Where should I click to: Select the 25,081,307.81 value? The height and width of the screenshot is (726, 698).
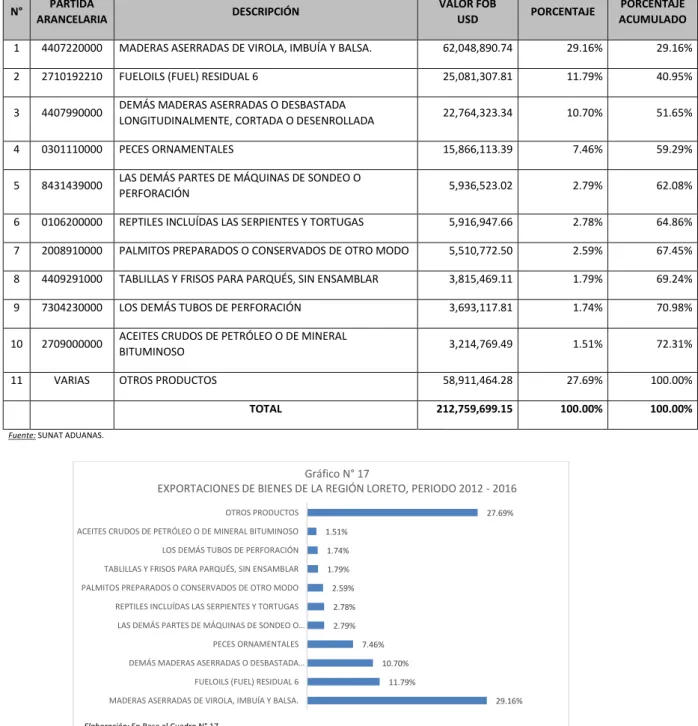coord(477,77)
